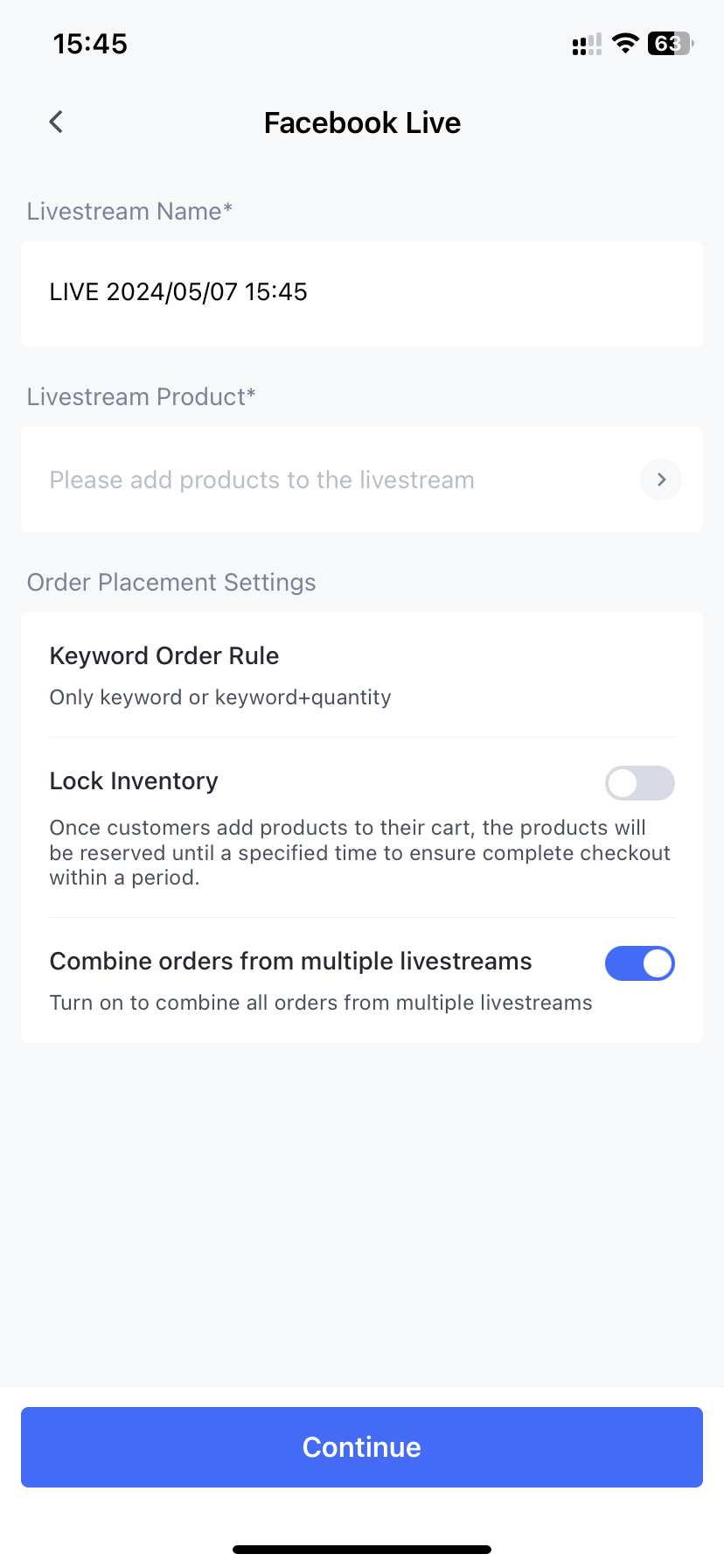The height and width of the screenshot is (1568, 724).
Task: Tap the 'Livestream Product*' field label
Action: (x=141, y=397)
